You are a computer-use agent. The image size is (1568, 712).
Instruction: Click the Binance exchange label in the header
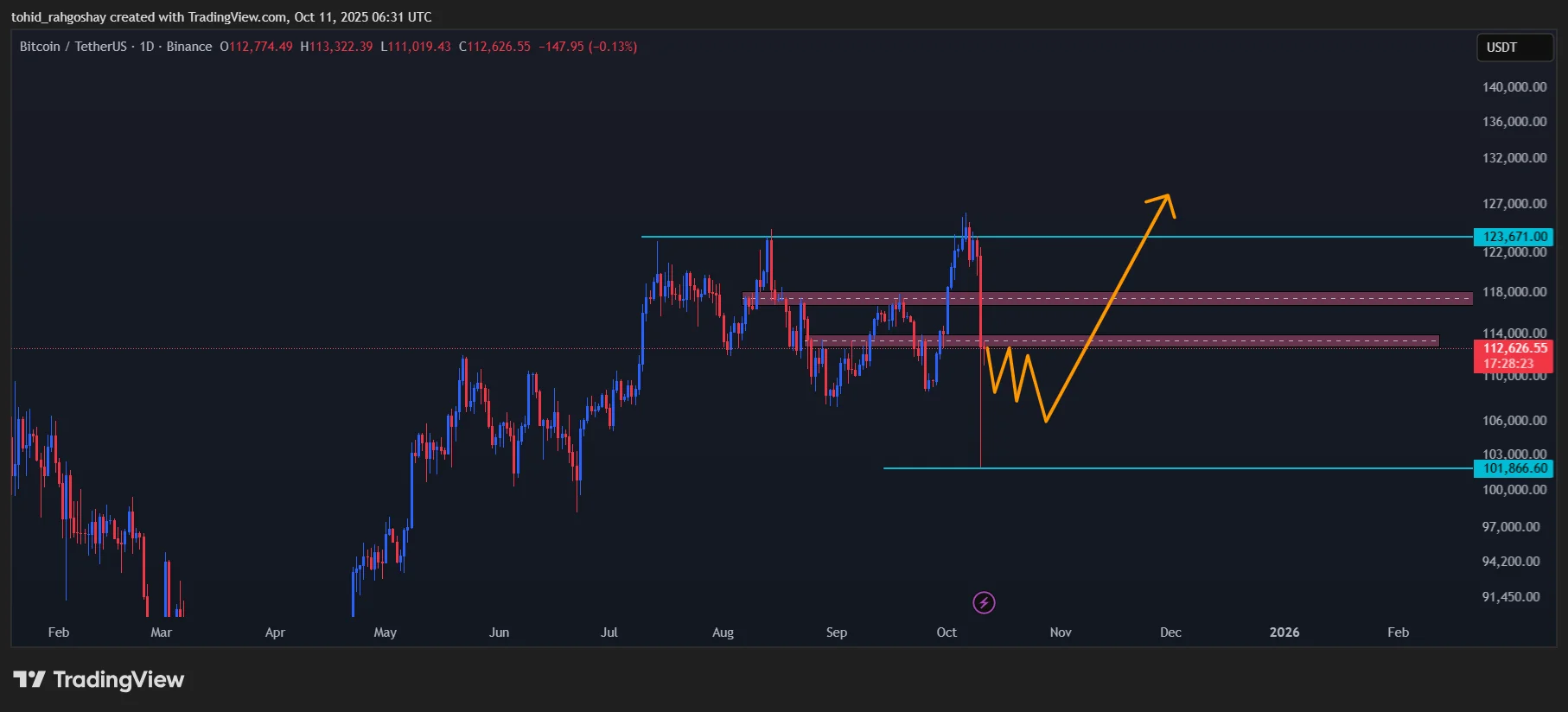pos(188,47)
